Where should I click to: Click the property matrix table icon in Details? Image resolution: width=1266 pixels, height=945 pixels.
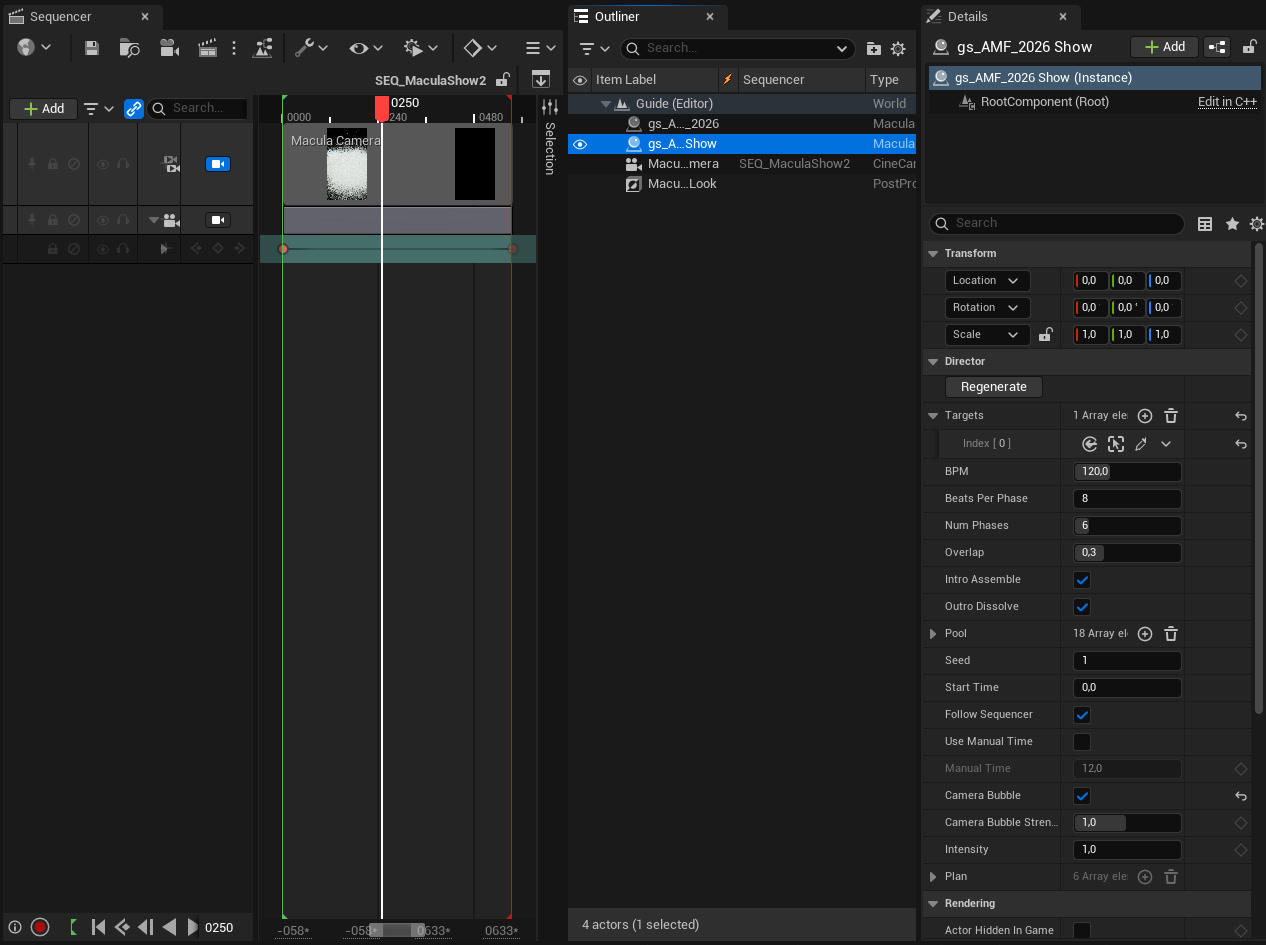tap(1205, 224)
